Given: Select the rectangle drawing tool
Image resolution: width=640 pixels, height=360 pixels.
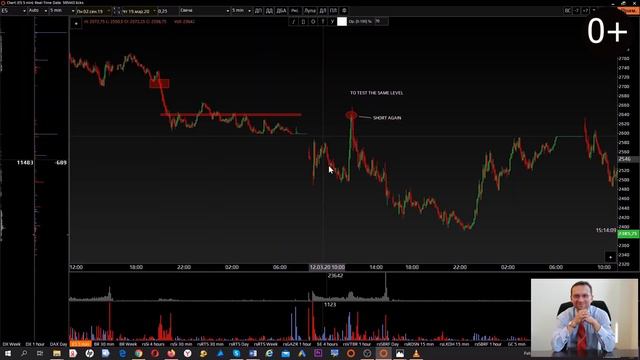Looking at the screenshot, I should tap(303, 21).
